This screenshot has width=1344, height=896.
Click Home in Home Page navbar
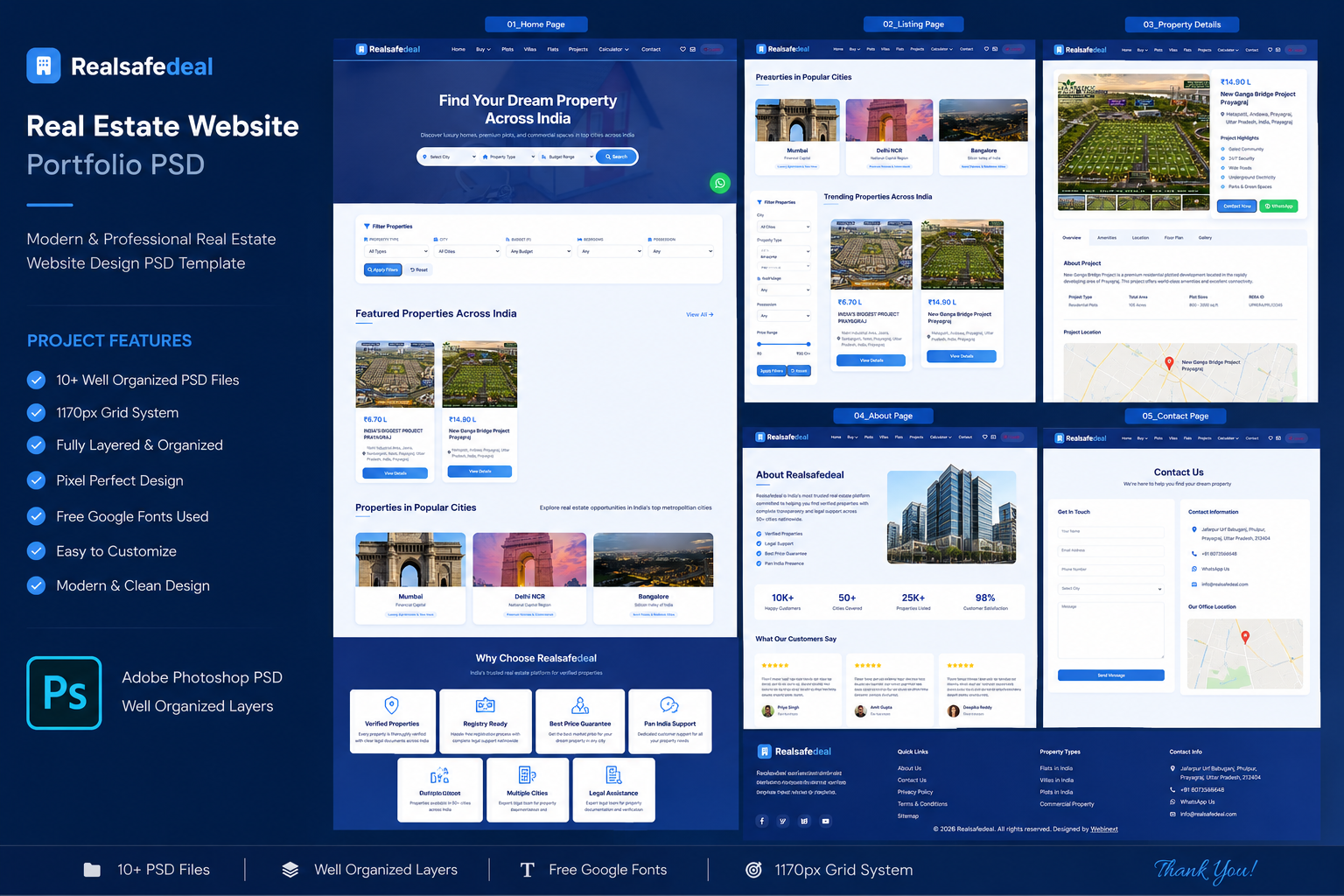pyautogui.click(x=458, y=49)
